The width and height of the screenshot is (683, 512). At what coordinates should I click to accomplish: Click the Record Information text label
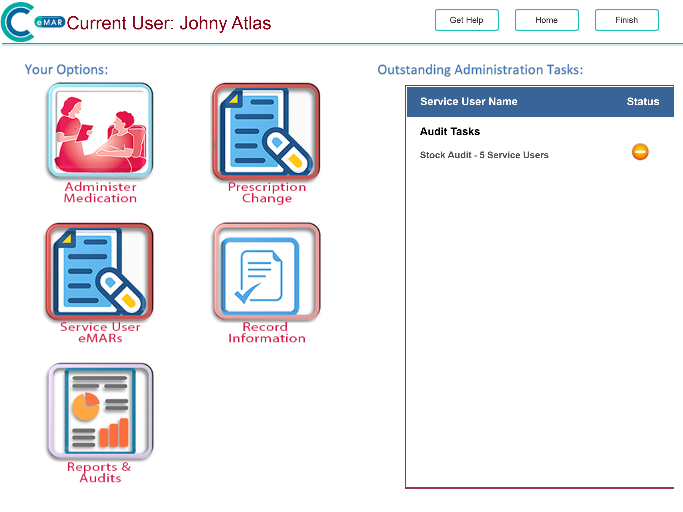(x=266, y=333)
